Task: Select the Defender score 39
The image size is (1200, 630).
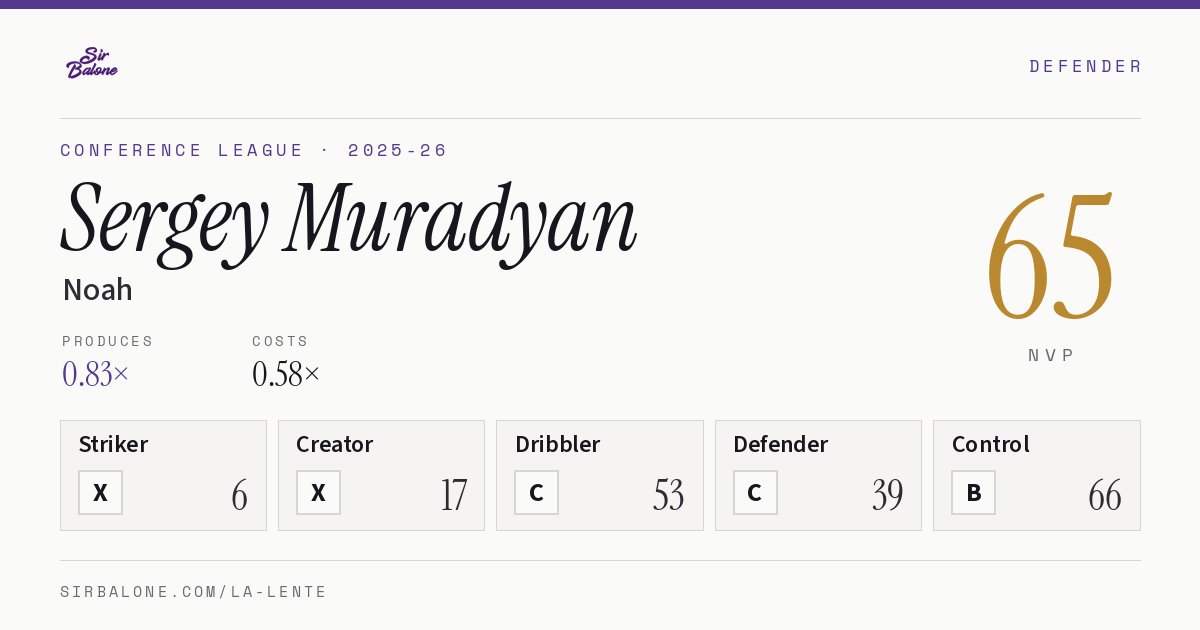Action: [887, 495]
